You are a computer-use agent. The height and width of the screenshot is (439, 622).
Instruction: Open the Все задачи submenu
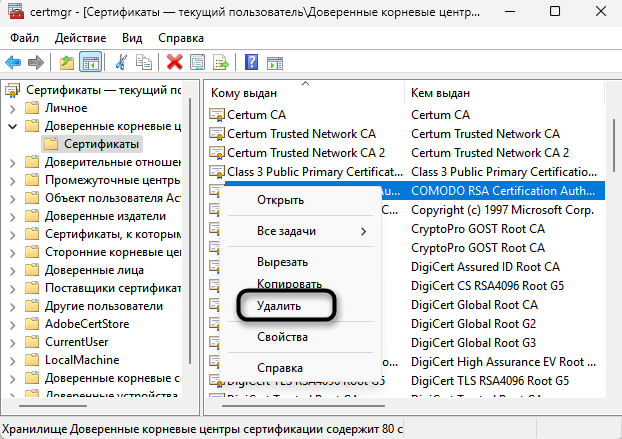[x=288, y=231]
